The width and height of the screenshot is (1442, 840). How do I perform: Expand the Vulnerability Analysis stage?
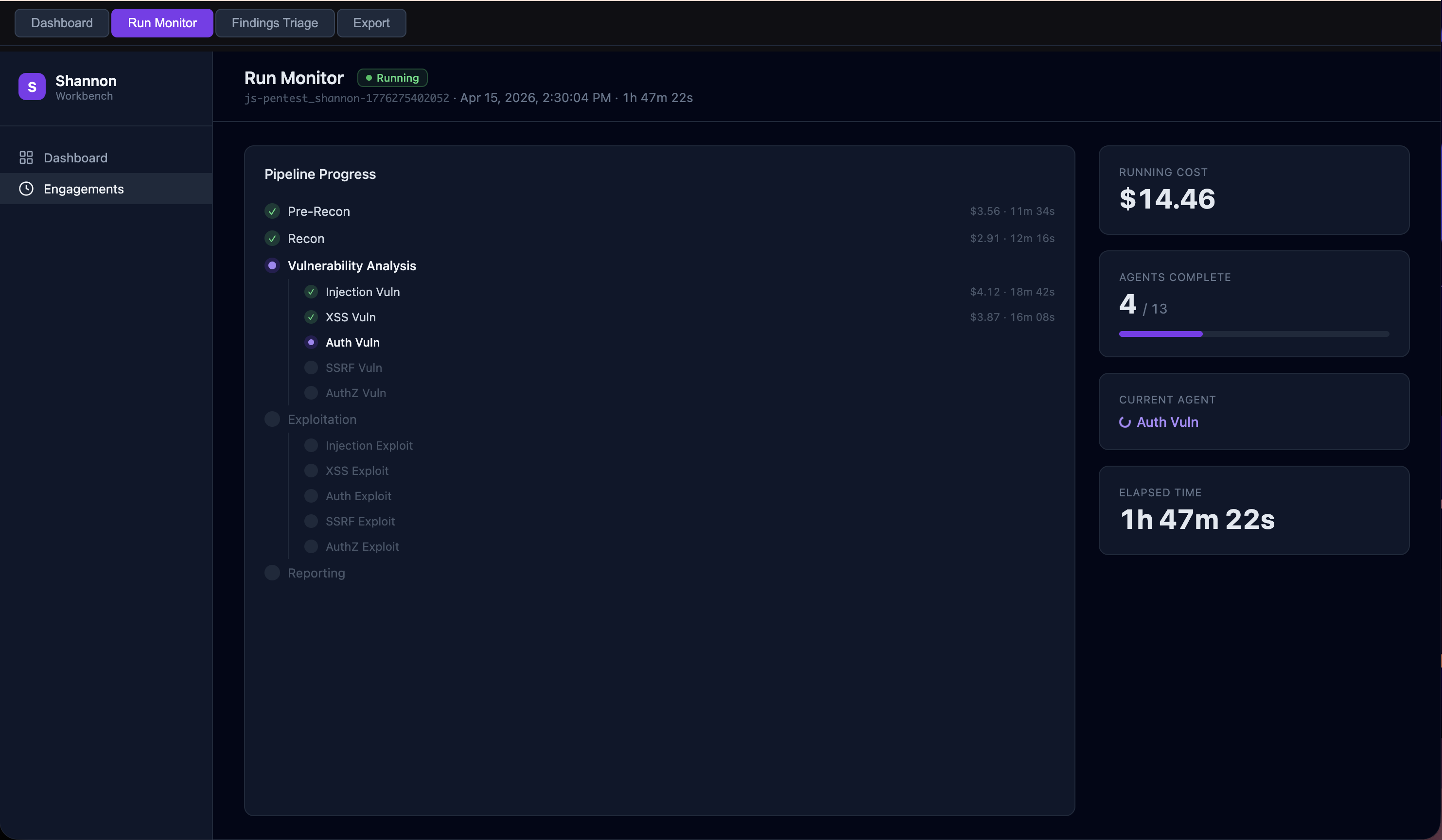352,265
